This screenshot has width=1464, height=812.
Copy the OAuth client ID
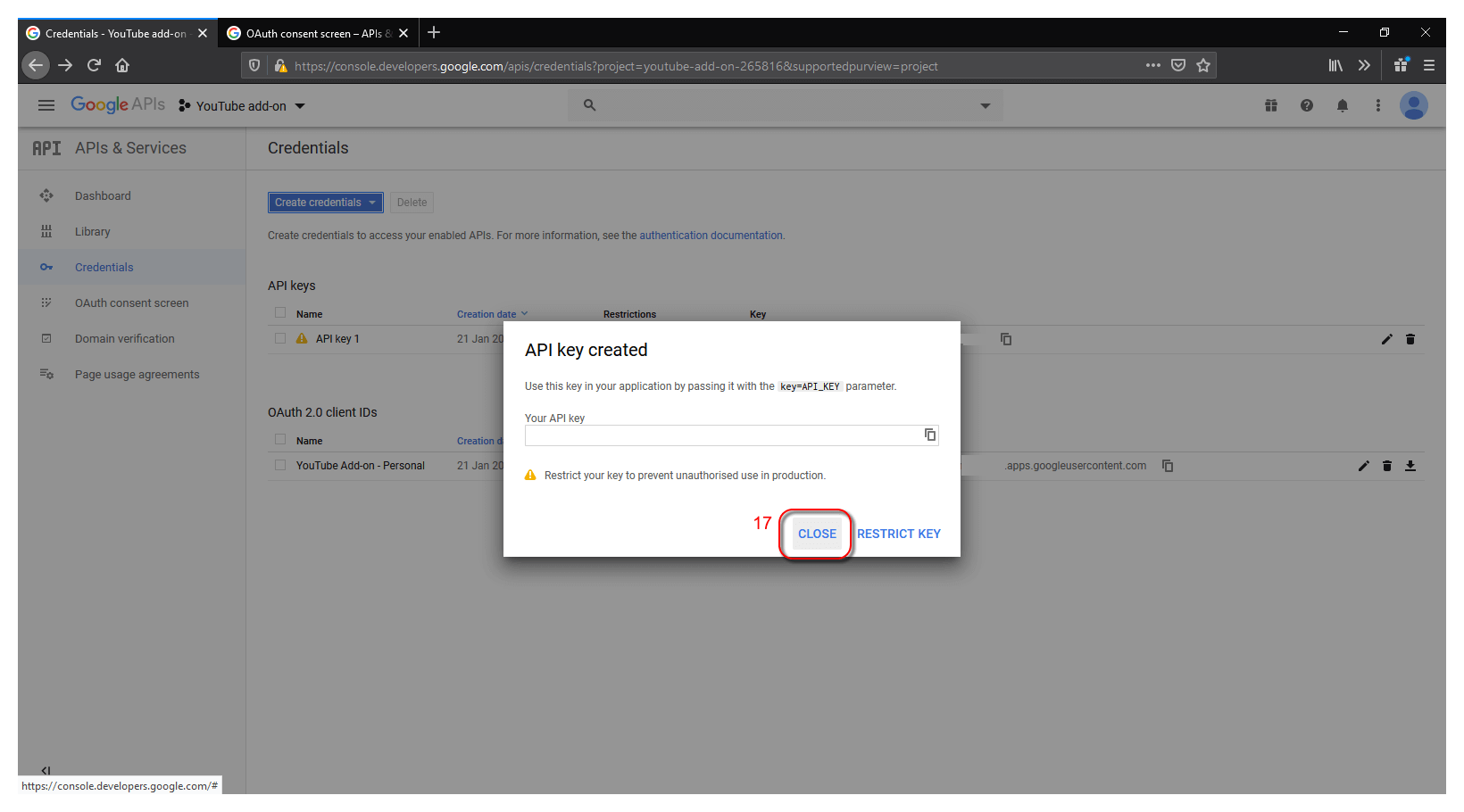[1168, 466]
